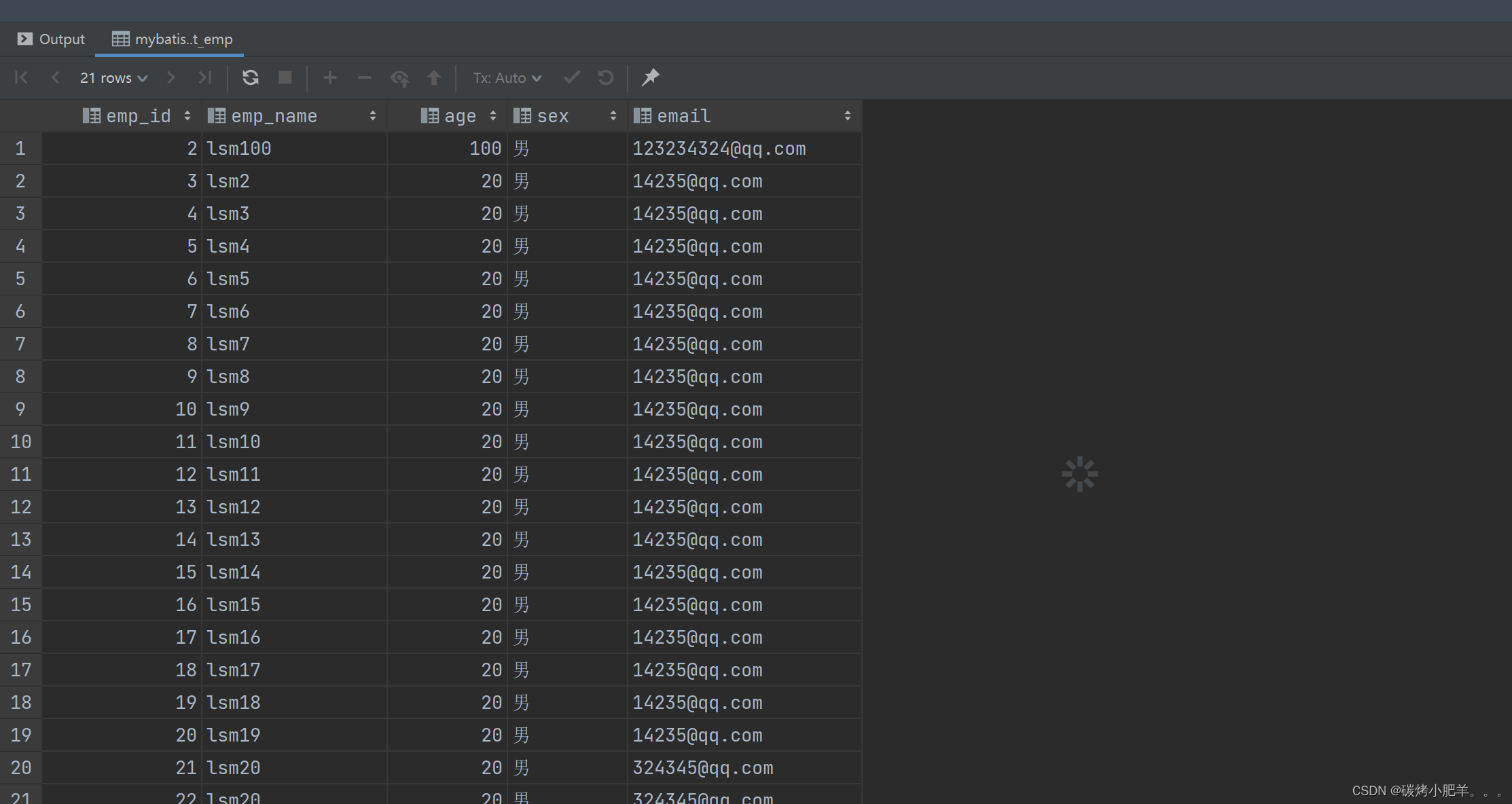Jump to last page of rows

[x=205, y=77]
